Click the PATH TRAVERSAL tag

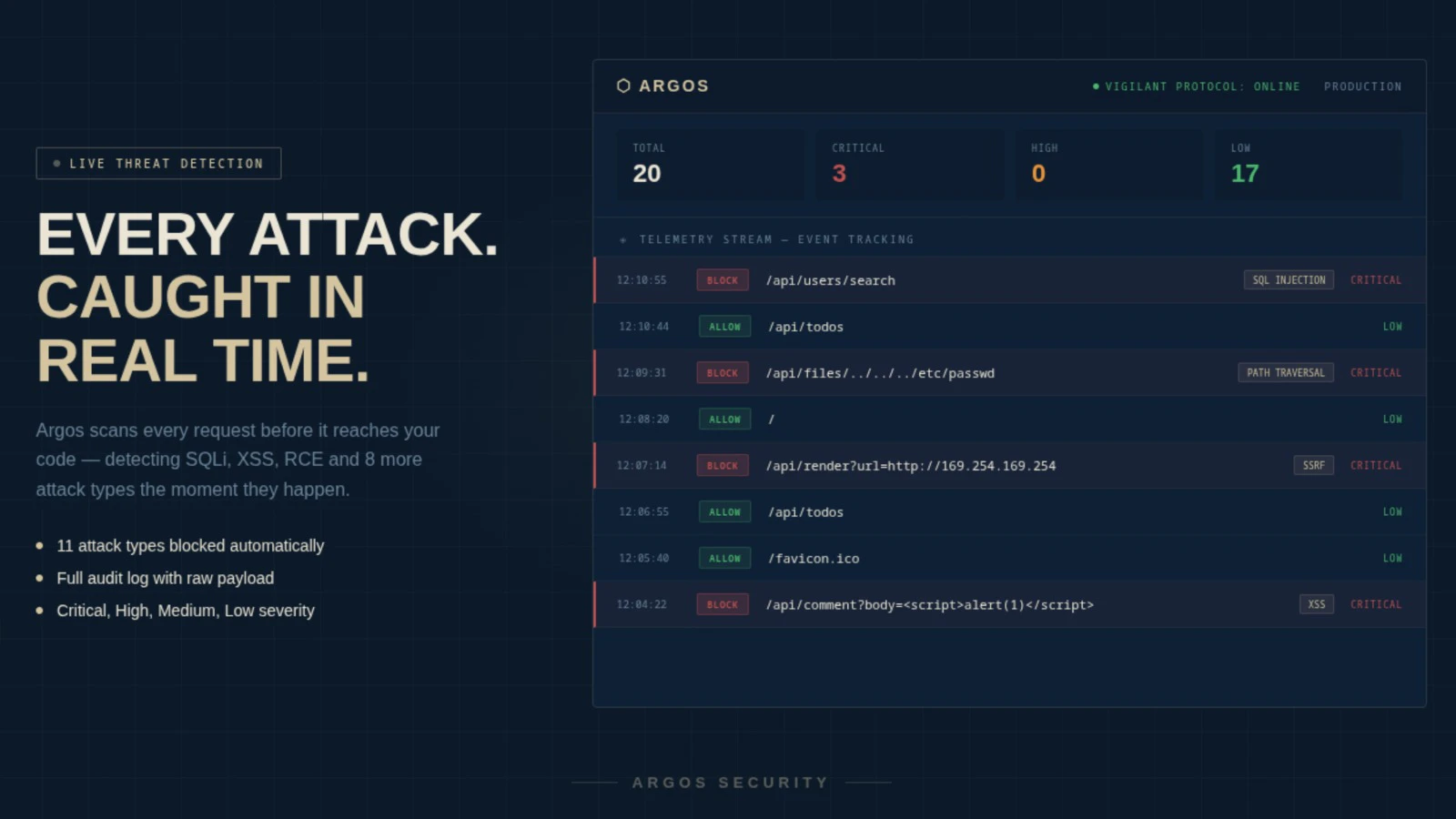1286,373
